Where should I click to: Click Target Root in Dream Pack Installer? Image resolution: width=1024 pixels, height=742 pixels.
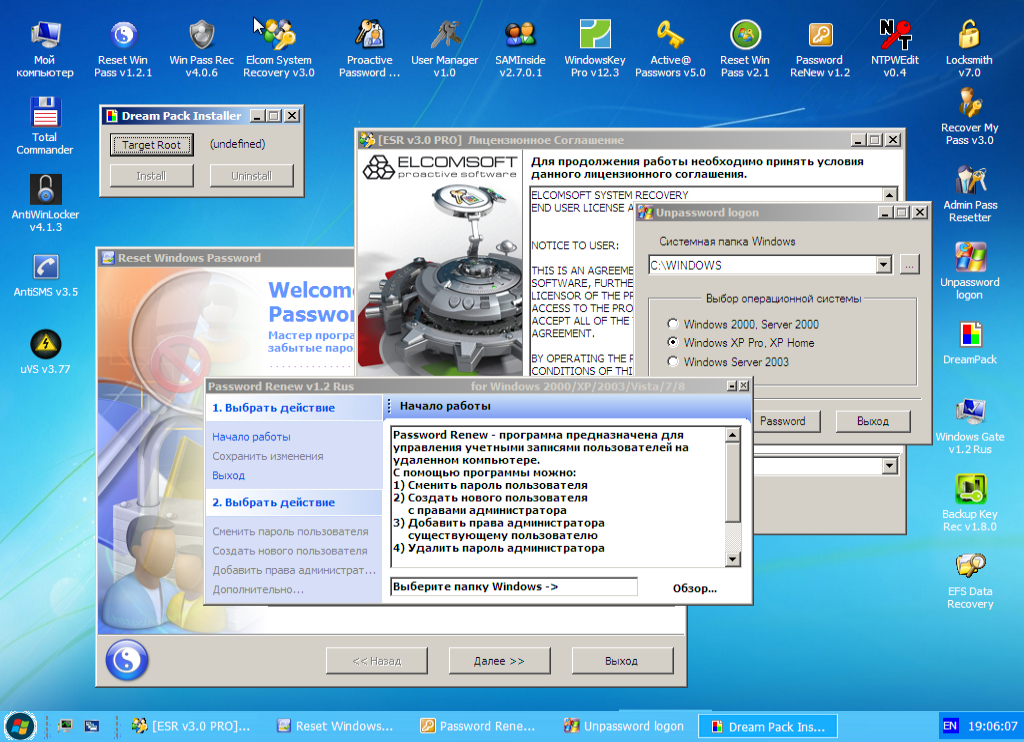[x=152, y=145]
